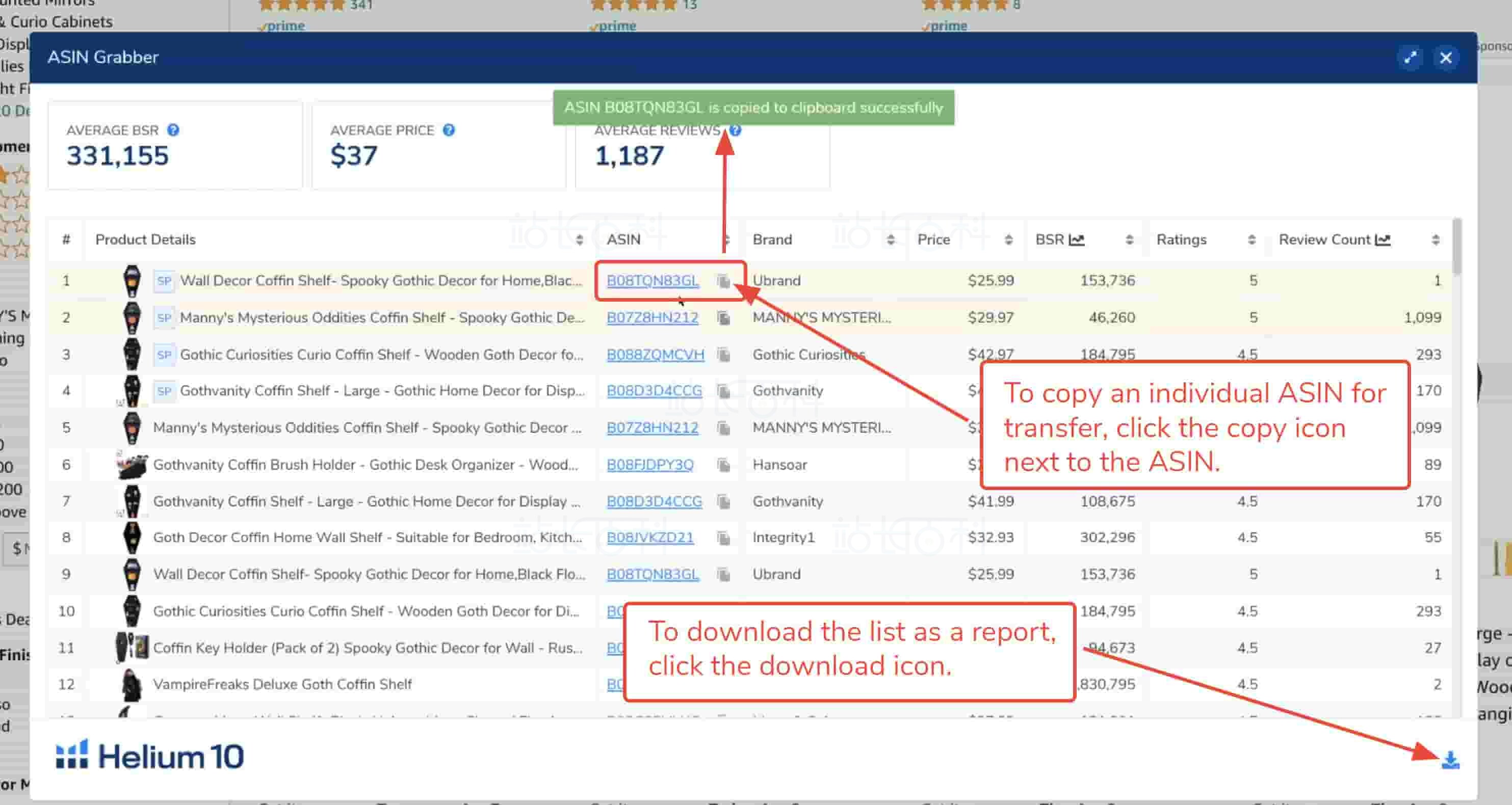
Task: Copy ASIN B08TQN83GL in row 1
Action: 724,281
